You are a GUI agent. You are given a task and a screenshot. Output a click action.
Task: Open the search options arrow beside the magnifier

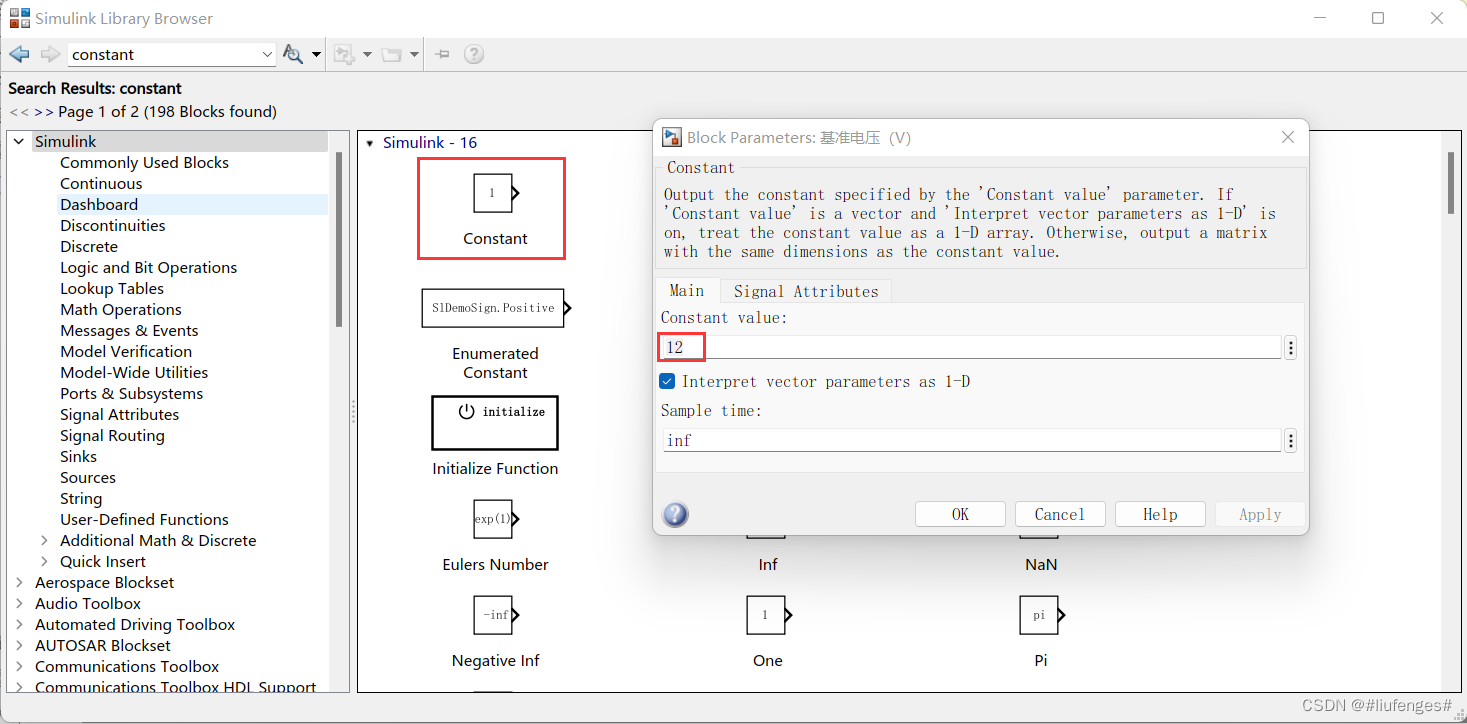click(x=316, y=54)
